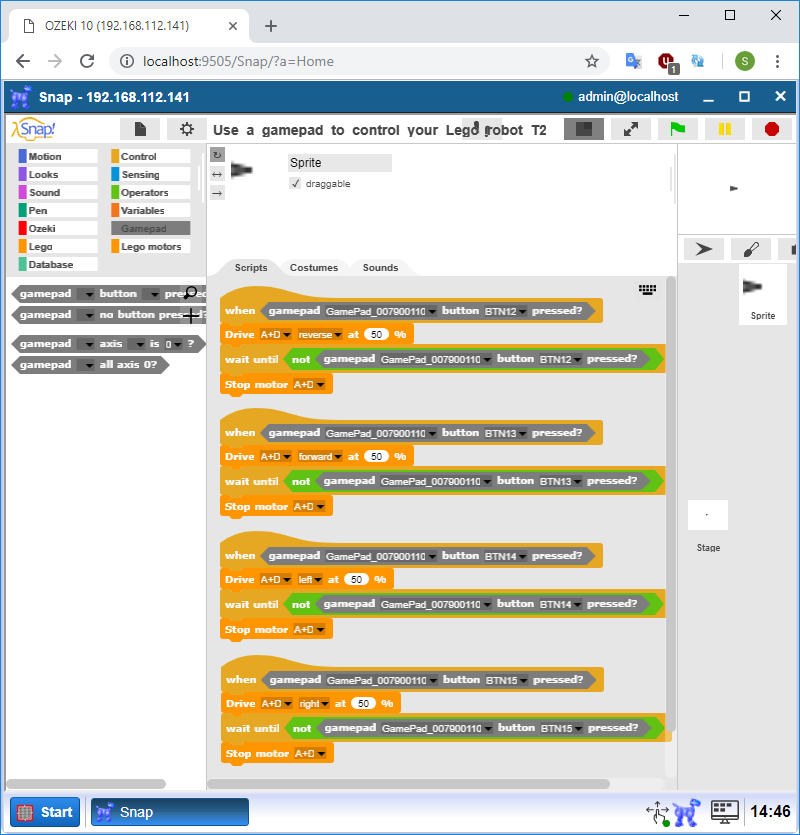Click the Snap taskbar item
800x835 pixels.
tap(169, 812)
